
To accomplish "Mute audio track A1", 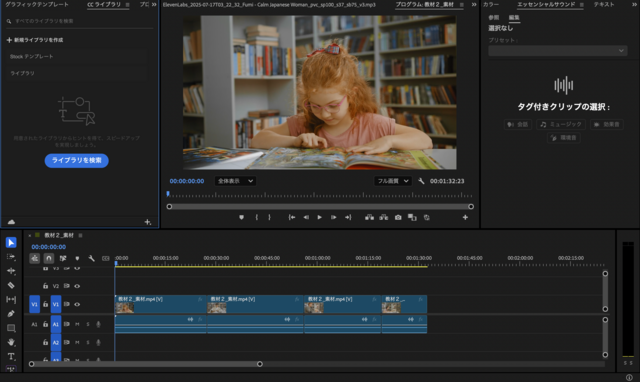I will click(x=77, y=324).
